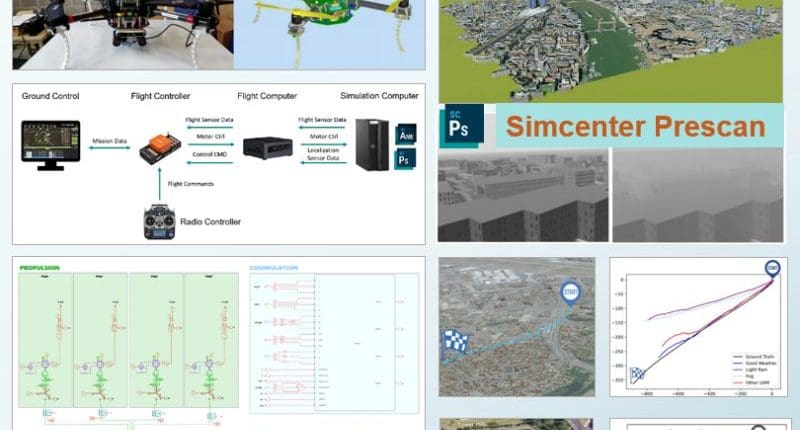Click "Flight Sensor Data" beside Flight Controller

pos(209,119)
